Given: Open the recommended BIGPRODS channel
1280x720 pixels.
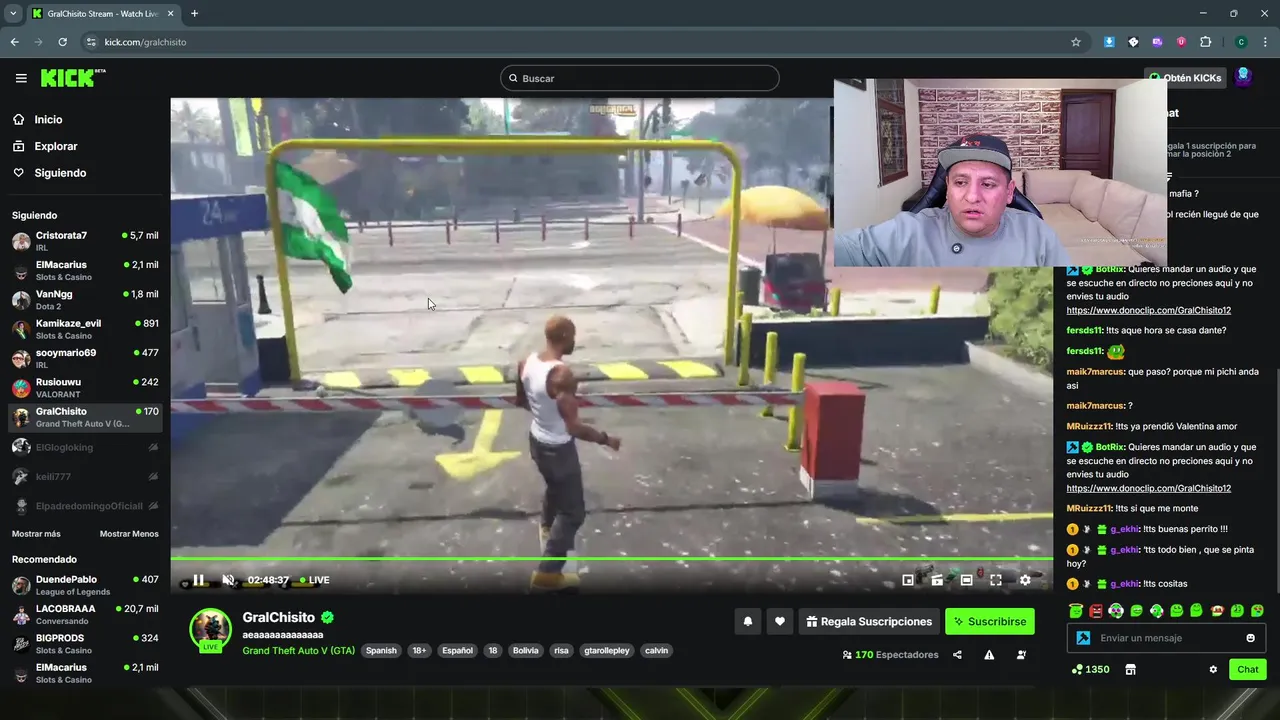Looking at the screenshot, I should pyautogui.click(x=85, y=643).
